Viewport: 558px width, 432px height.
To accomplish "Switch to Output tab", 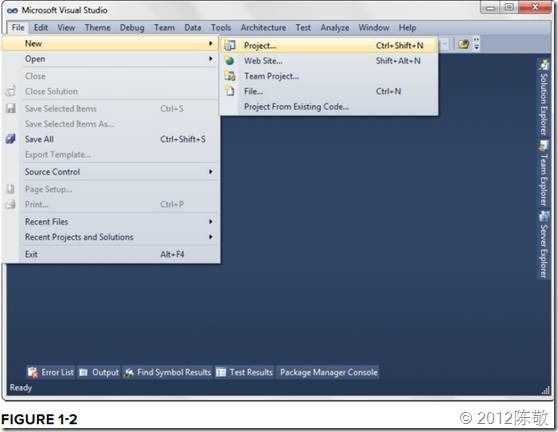I will 99,372.
